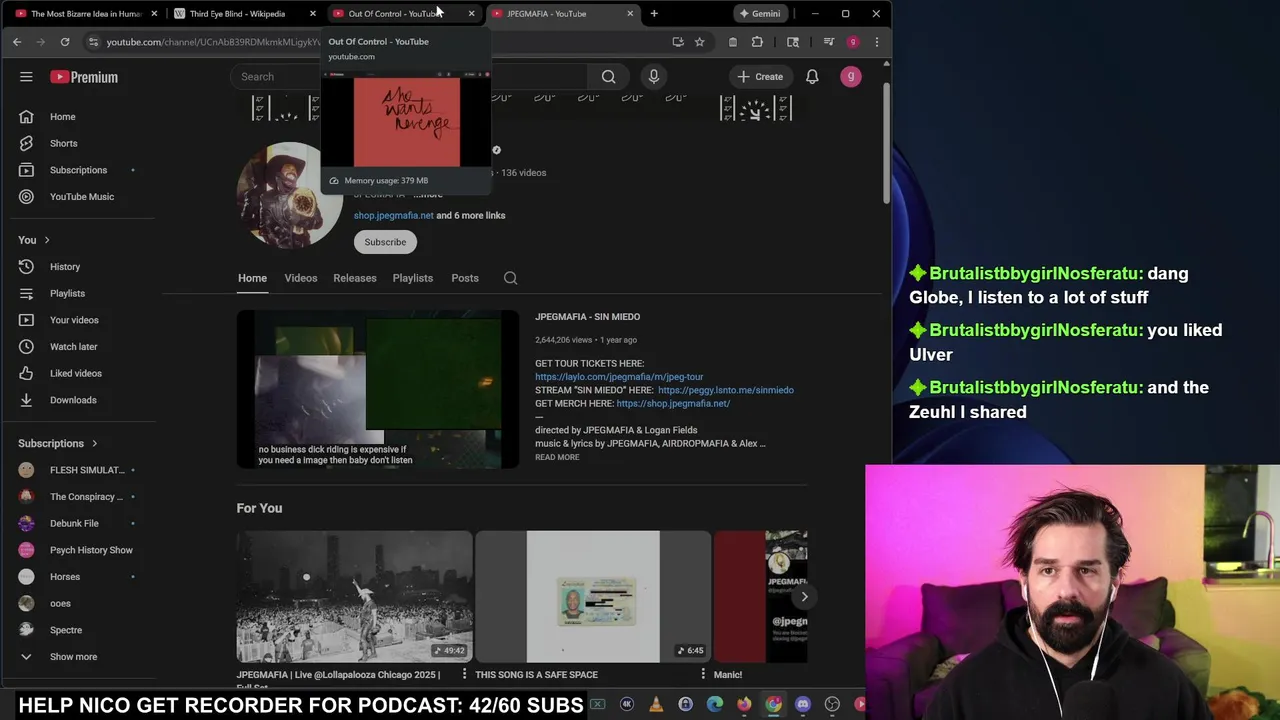This screenshot has height=720, width=1280.
Task: Select the channel Home tab
Action: pos(252,278)
